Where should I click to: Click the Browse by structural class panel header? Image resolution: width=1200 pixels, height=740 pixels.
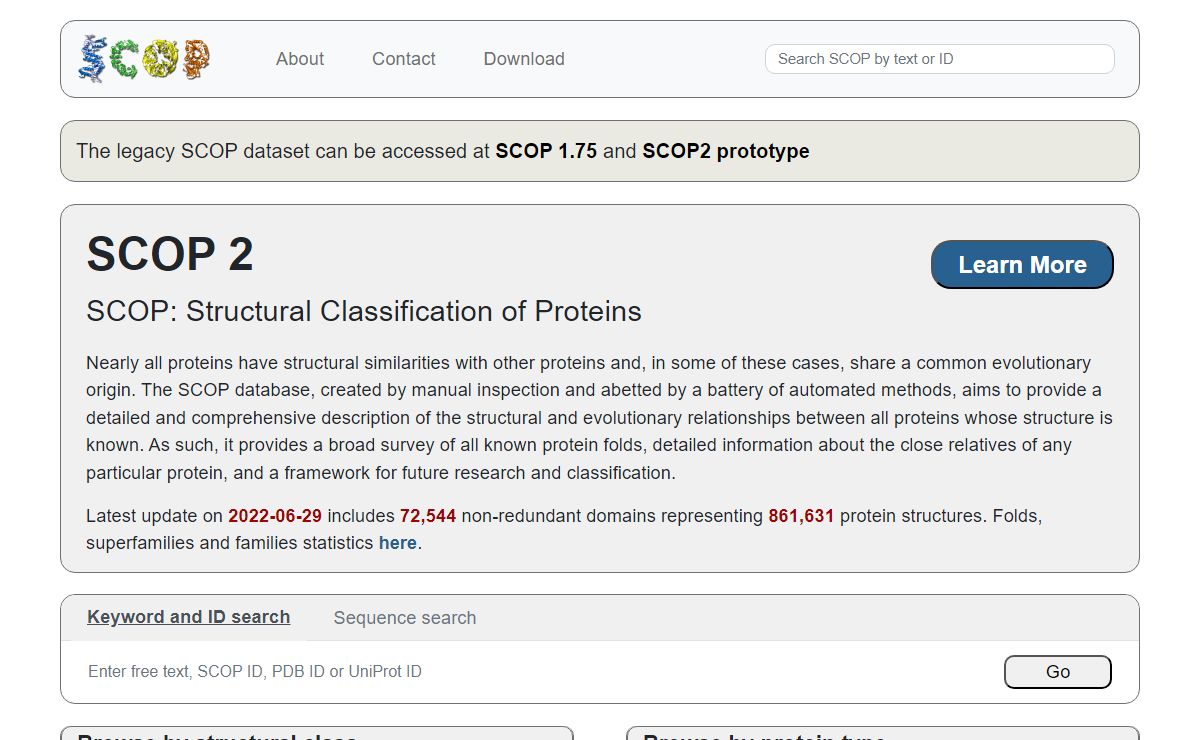click(x=317, y=735)
